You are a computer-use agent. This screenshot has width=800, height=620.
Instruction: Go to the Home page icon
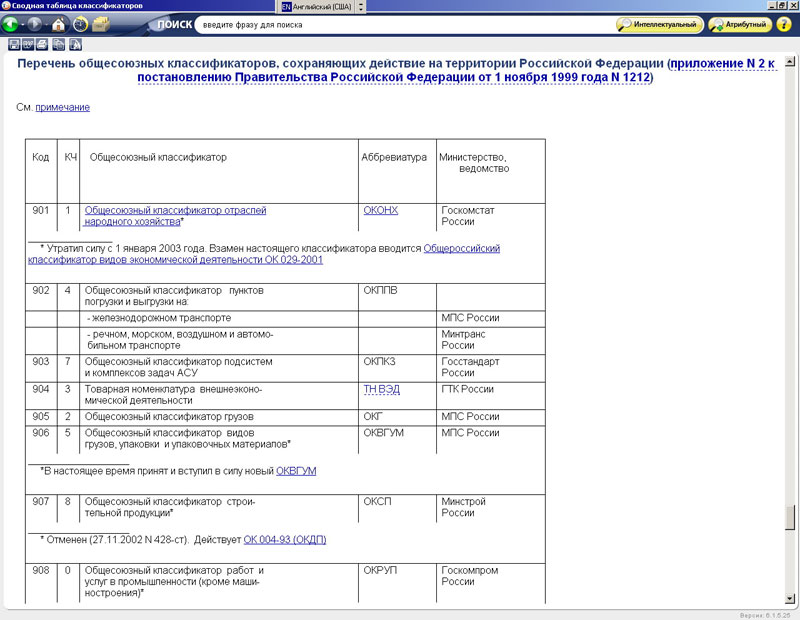[59, 24]
